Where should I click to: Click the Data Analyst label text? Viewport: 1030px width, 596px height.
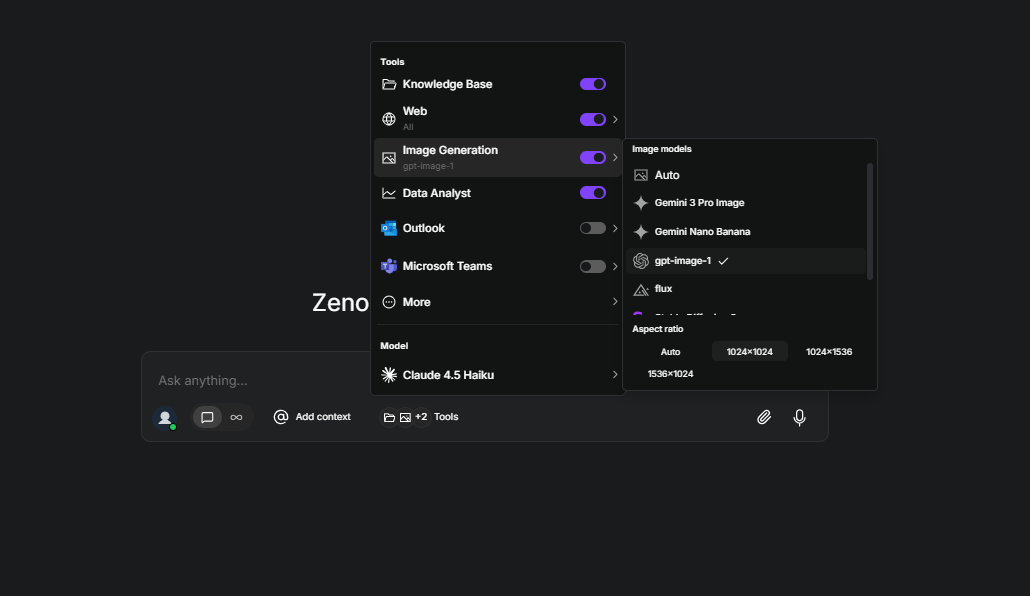[x=437, y=193]
